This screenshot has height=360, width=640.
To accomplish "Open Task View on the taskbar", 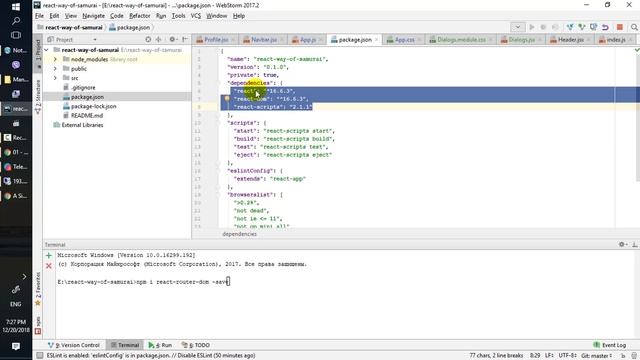I will [x=16, y=35].
